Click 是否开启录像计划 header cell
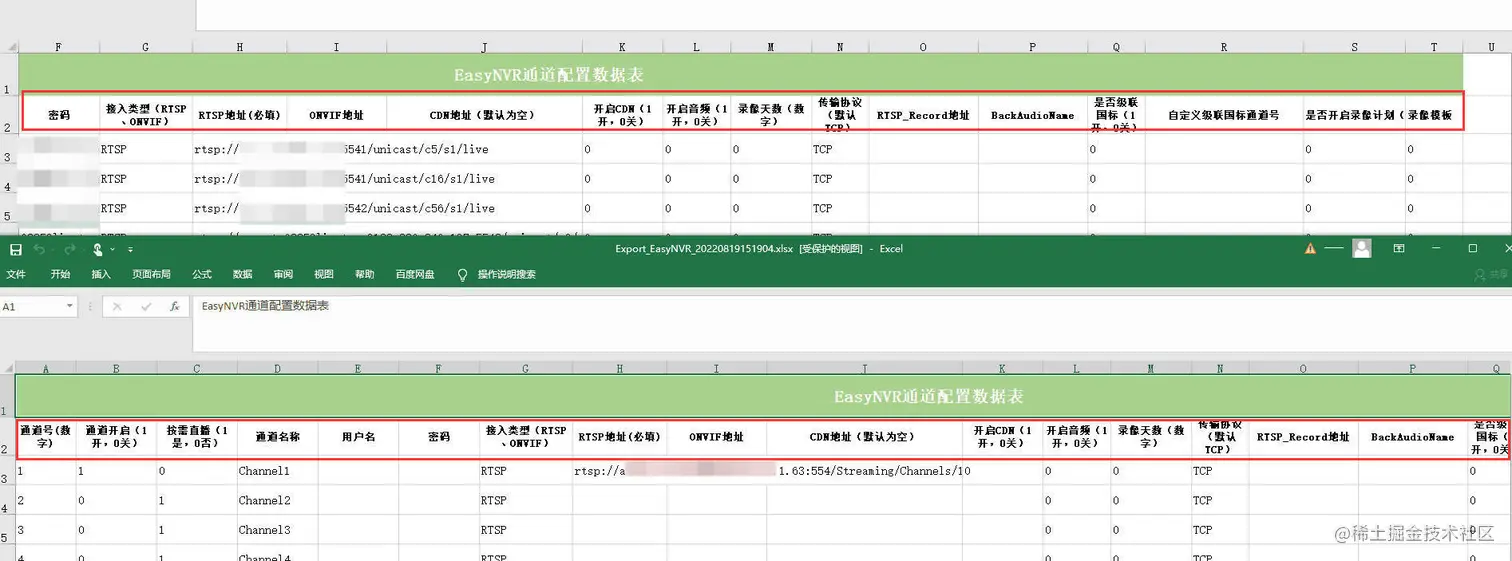Screen dimensions: 1512x561 1353,116
